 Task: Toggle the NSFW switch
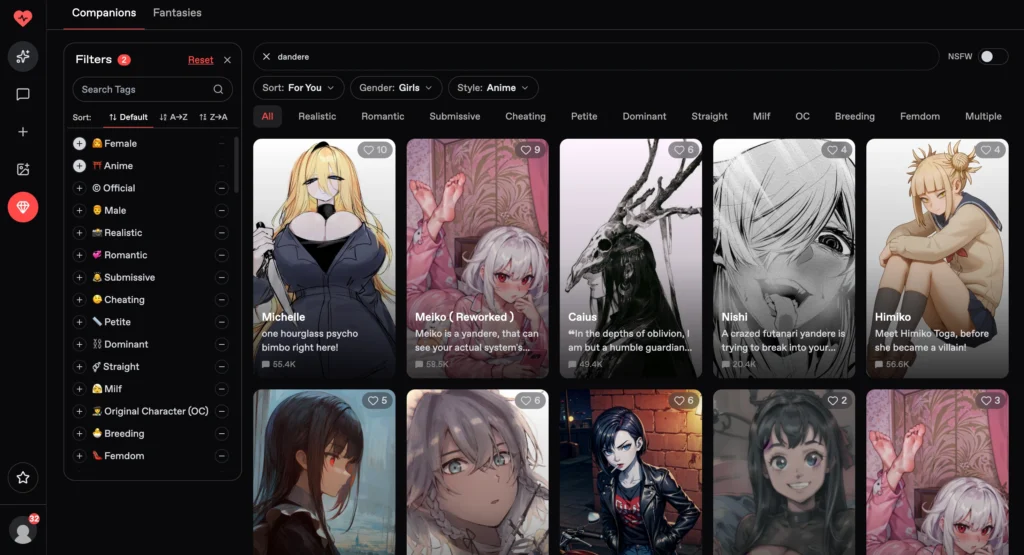(x=992, y=57)
